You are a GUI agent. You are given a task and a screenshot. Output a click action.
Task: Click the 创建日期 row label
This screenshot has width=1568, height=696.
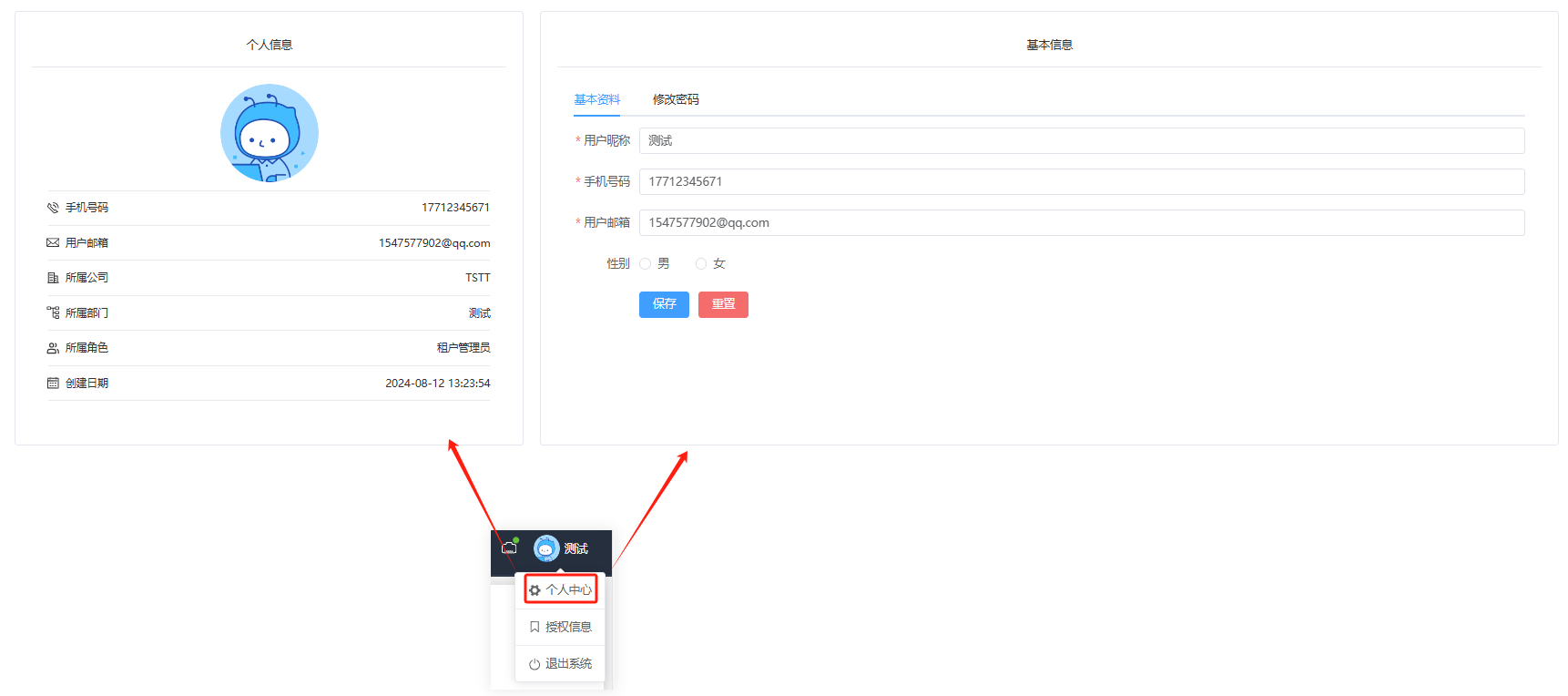coord(87,384)
